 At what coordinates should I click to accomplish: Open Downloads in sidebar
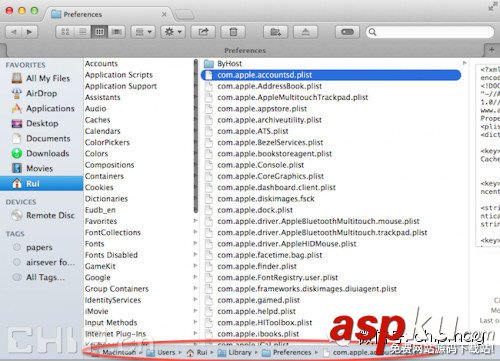[40, 153]
